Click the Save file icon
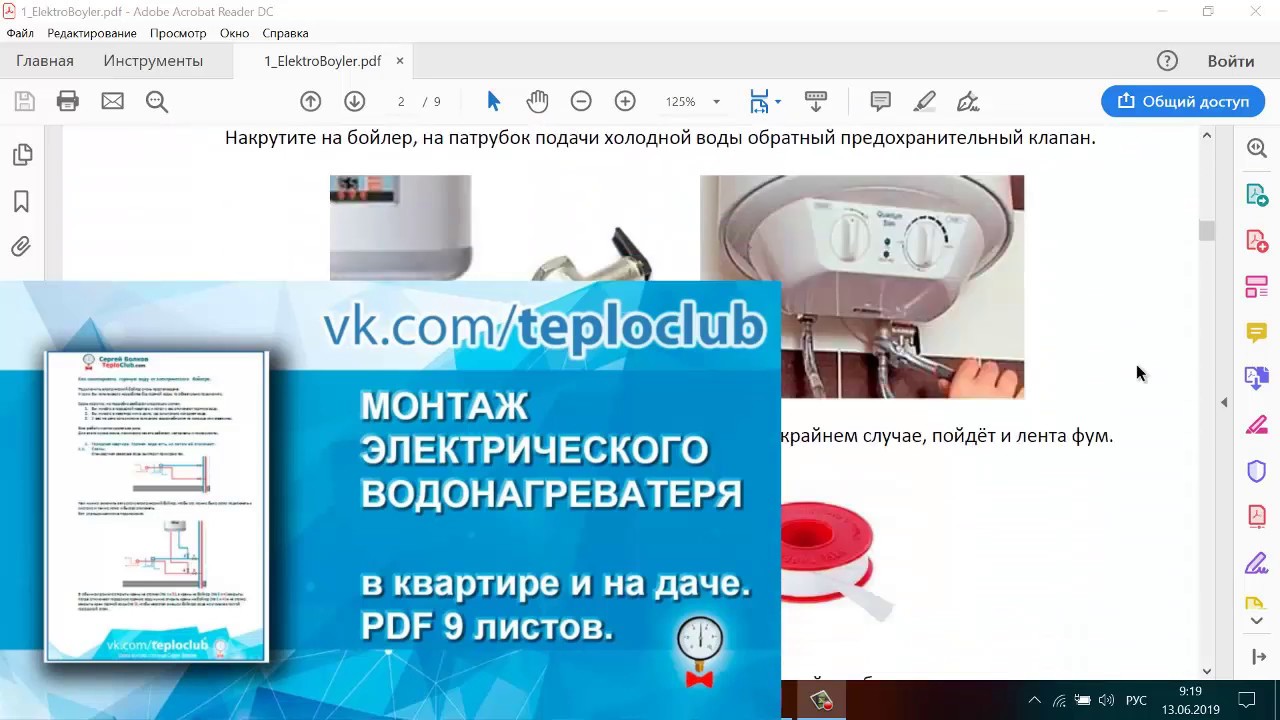 tap(24, 101)
